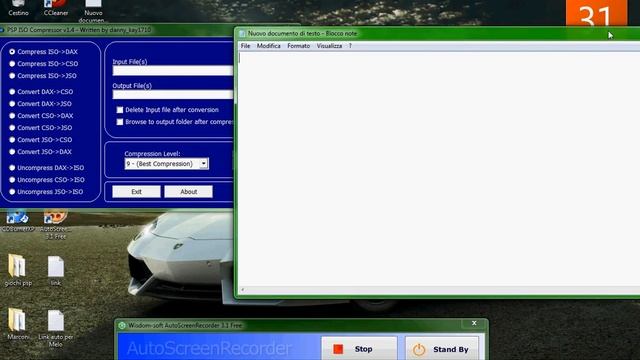Open the giochi psp folder
Screen dimensions: 640x360
18,270
